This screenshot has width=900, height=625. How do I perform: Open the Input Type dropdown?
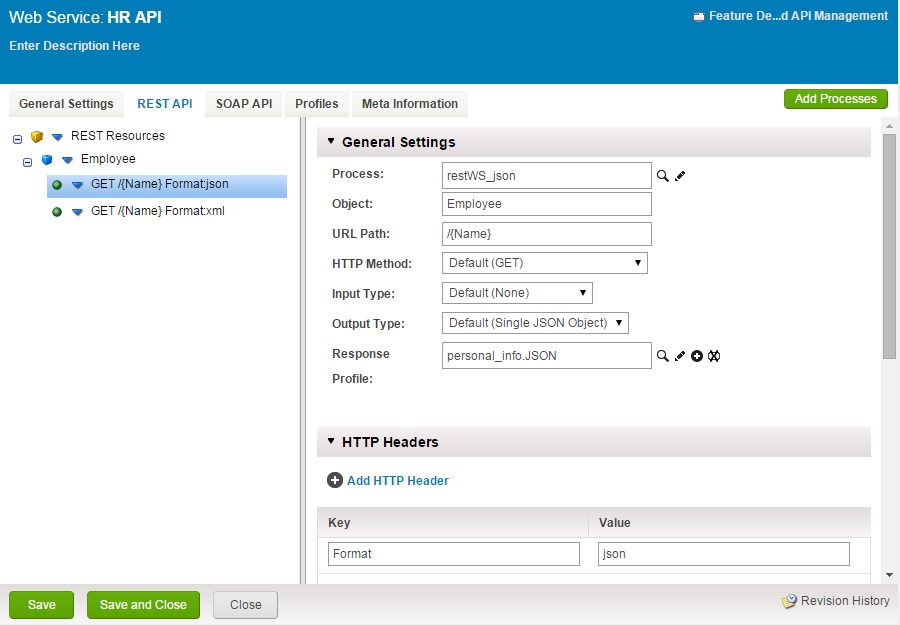pyautogui.click(x=517, y=293)
